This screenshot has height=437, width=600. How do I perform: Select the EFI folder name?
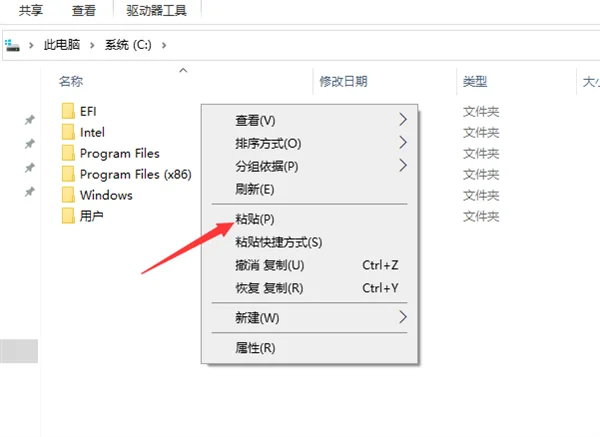[x=88, y=111]
